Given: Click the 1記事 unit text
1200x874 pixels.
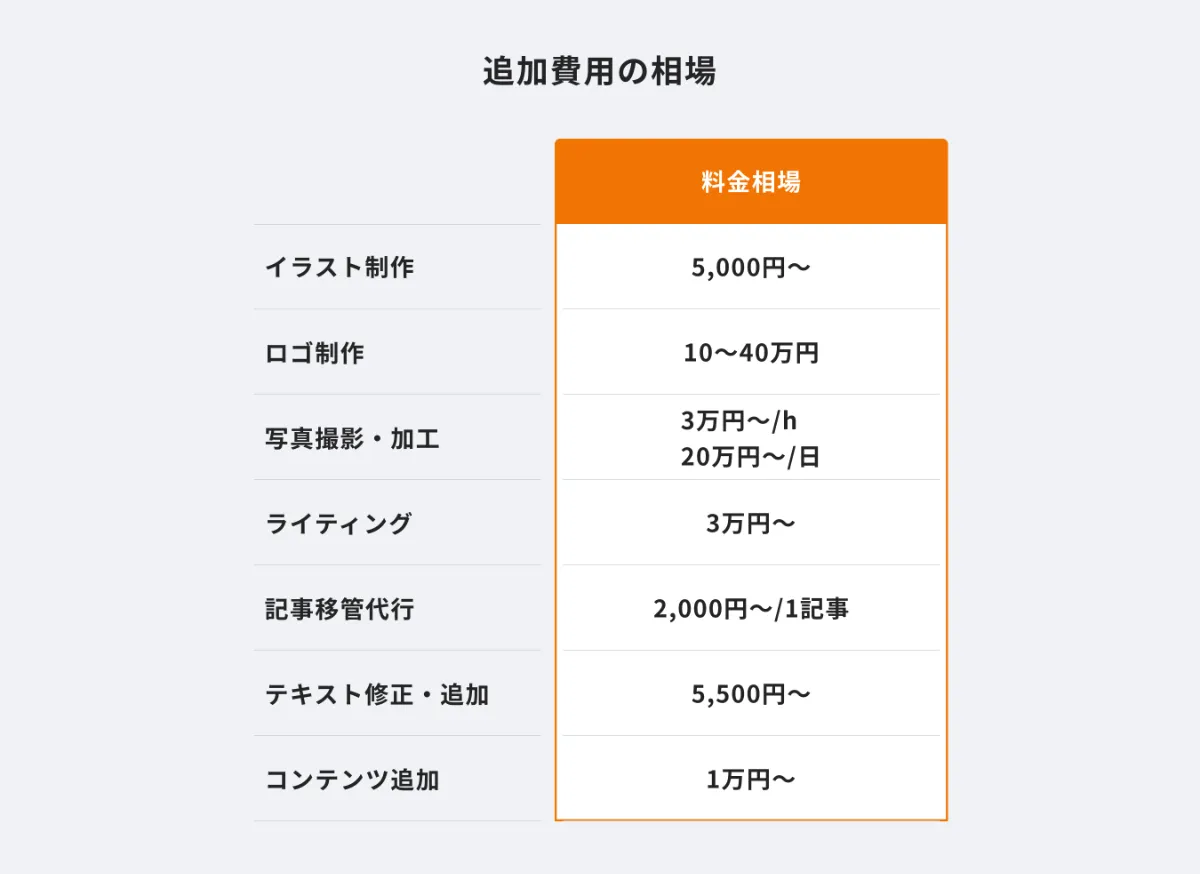Looking at the screenshot, I should pos(816,609).
